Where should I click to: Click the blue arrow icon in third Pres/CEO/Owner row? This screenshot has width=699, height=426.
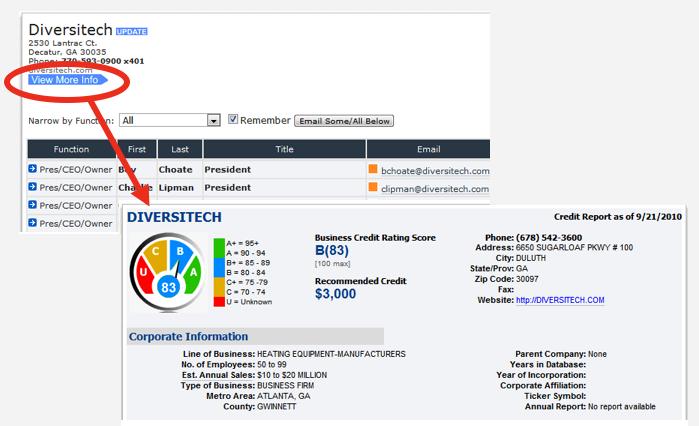pyautogui.click(x=33, y=205)
